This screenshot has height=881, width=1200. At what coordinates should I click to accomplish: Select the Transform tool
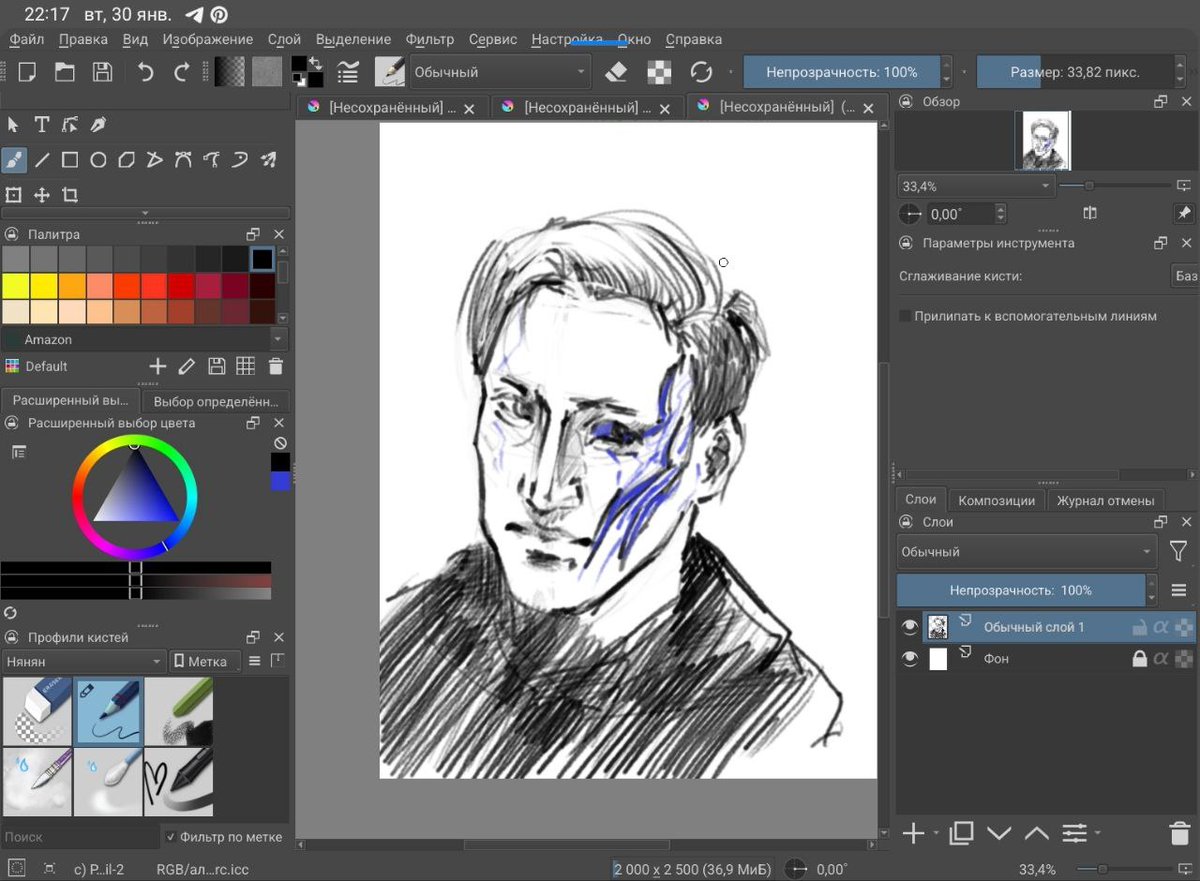[x=14, y=195]
